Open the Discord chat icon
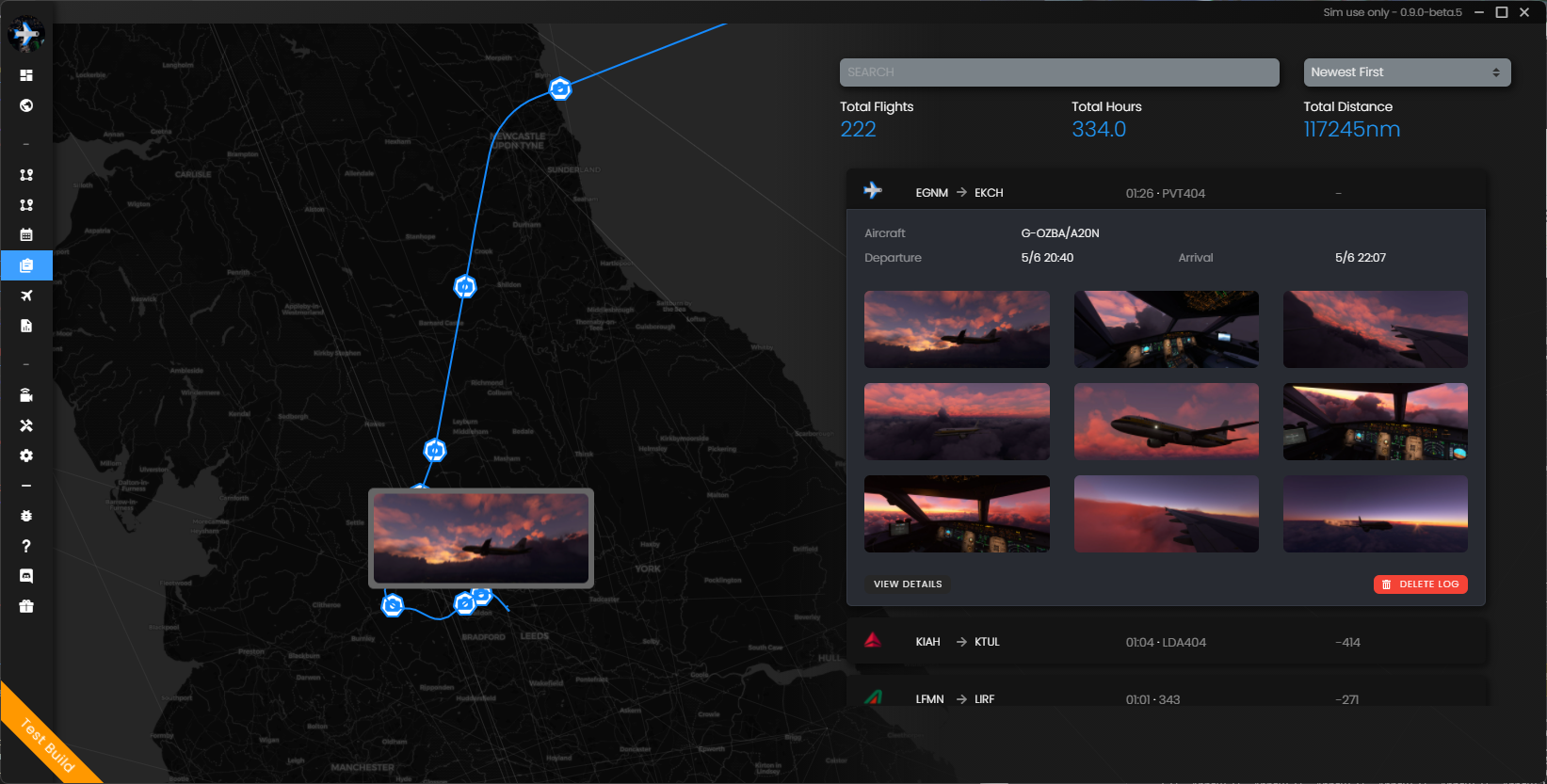The image size is (1547, 784). (26, 576)
